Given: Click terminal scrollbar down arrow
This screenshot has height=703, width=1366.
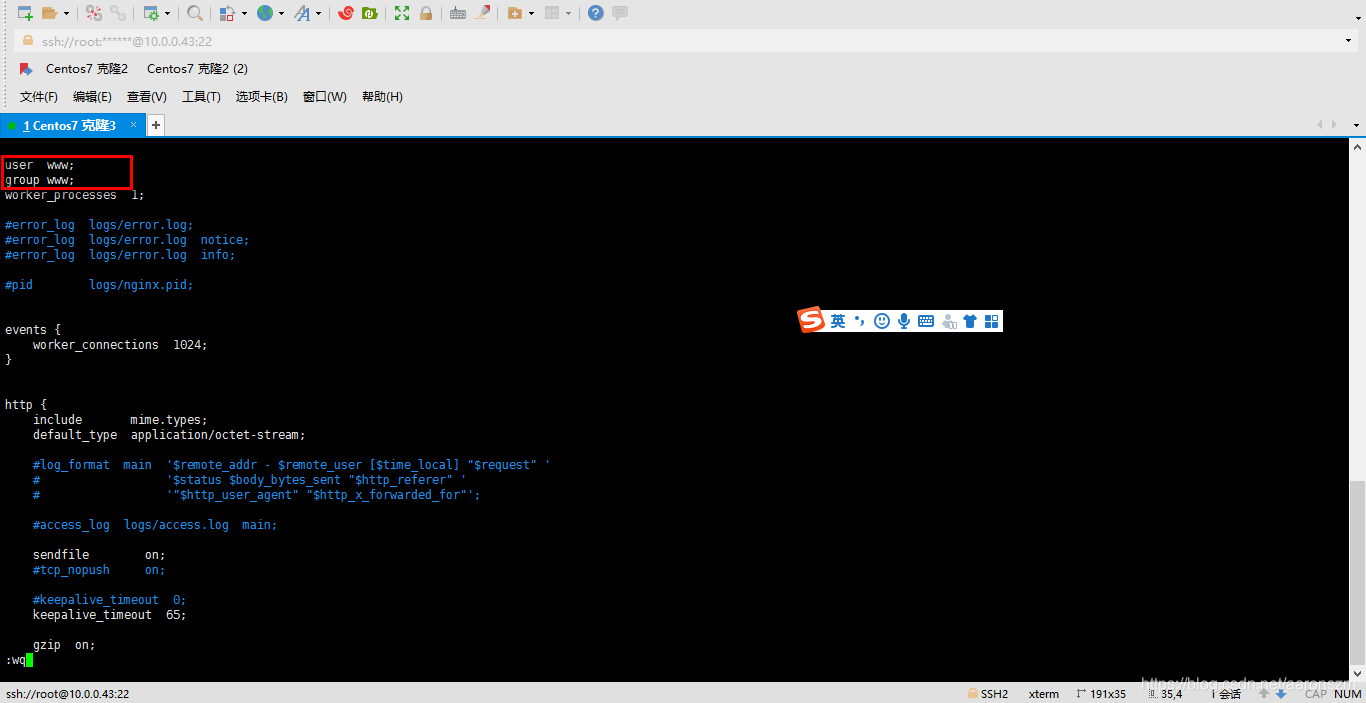Looking at the screenshot, I should pyautogui.click(x=1357, y=673).
